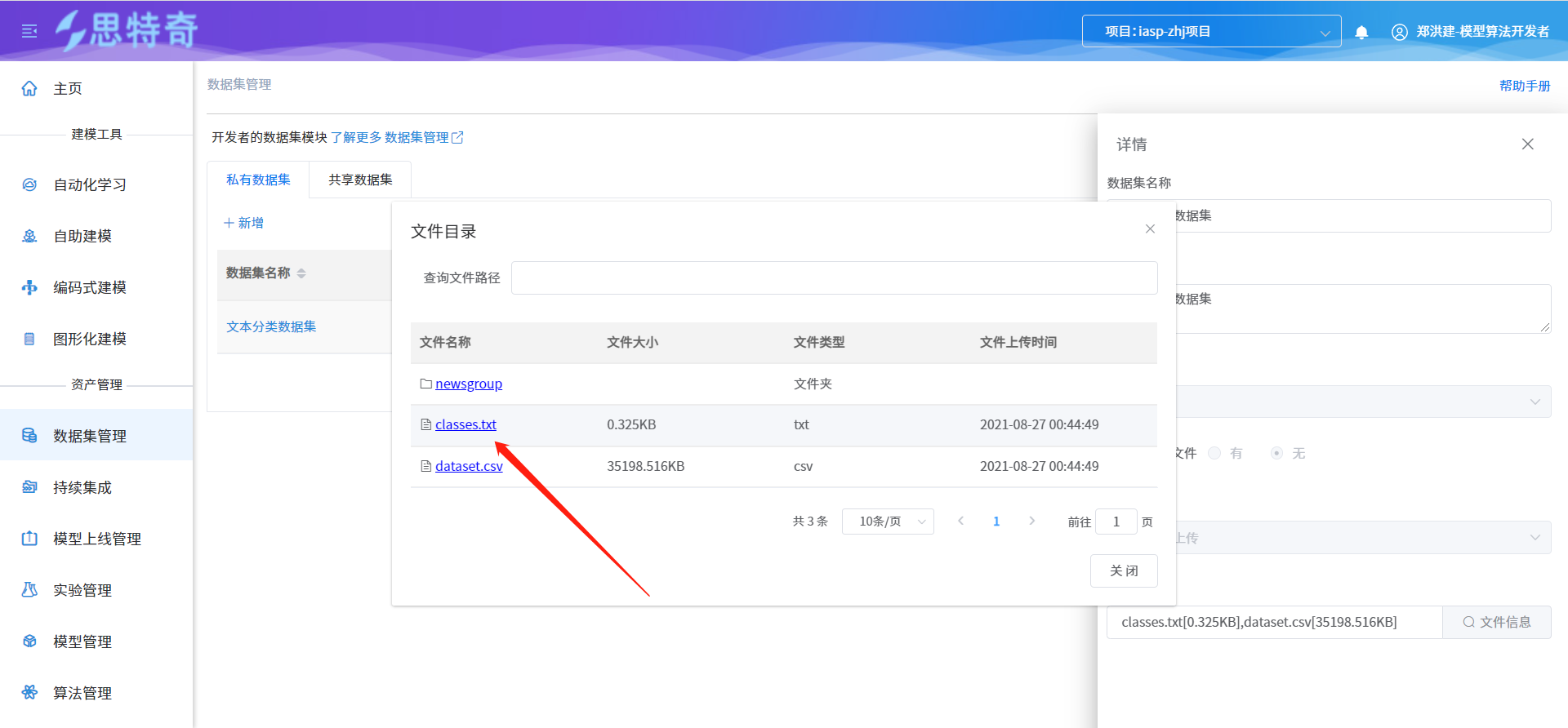This screenshot has width=1568, height=728.
Task: Select the 无 radio option
Action: point(1276,453)
